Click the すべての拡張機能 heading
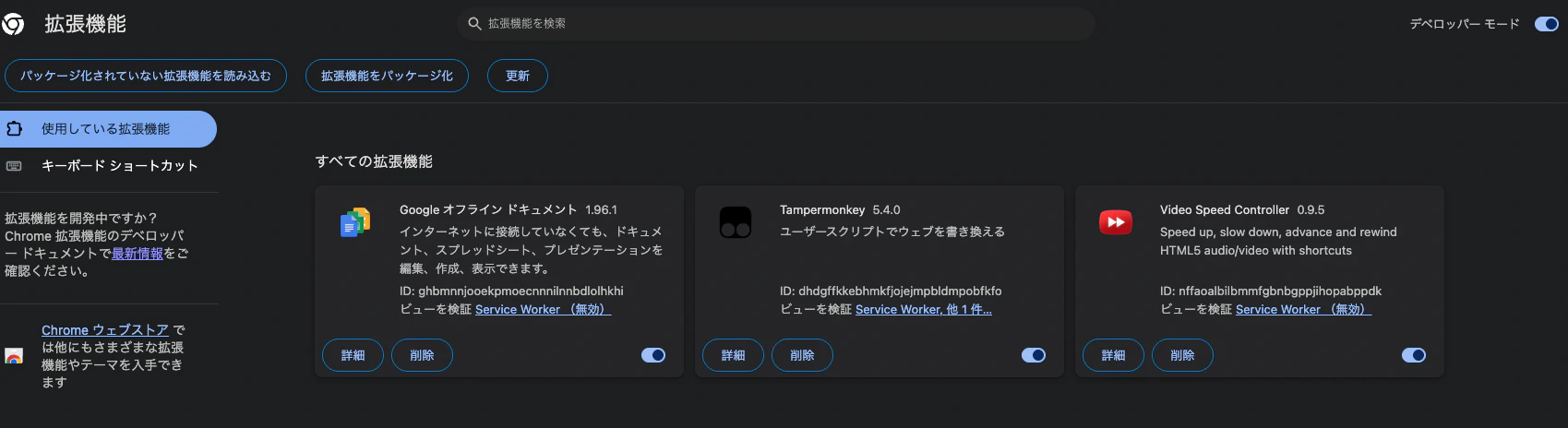The height and width of the screenshot is (428, 1568). pyautogui.click(x=374, y=161)
